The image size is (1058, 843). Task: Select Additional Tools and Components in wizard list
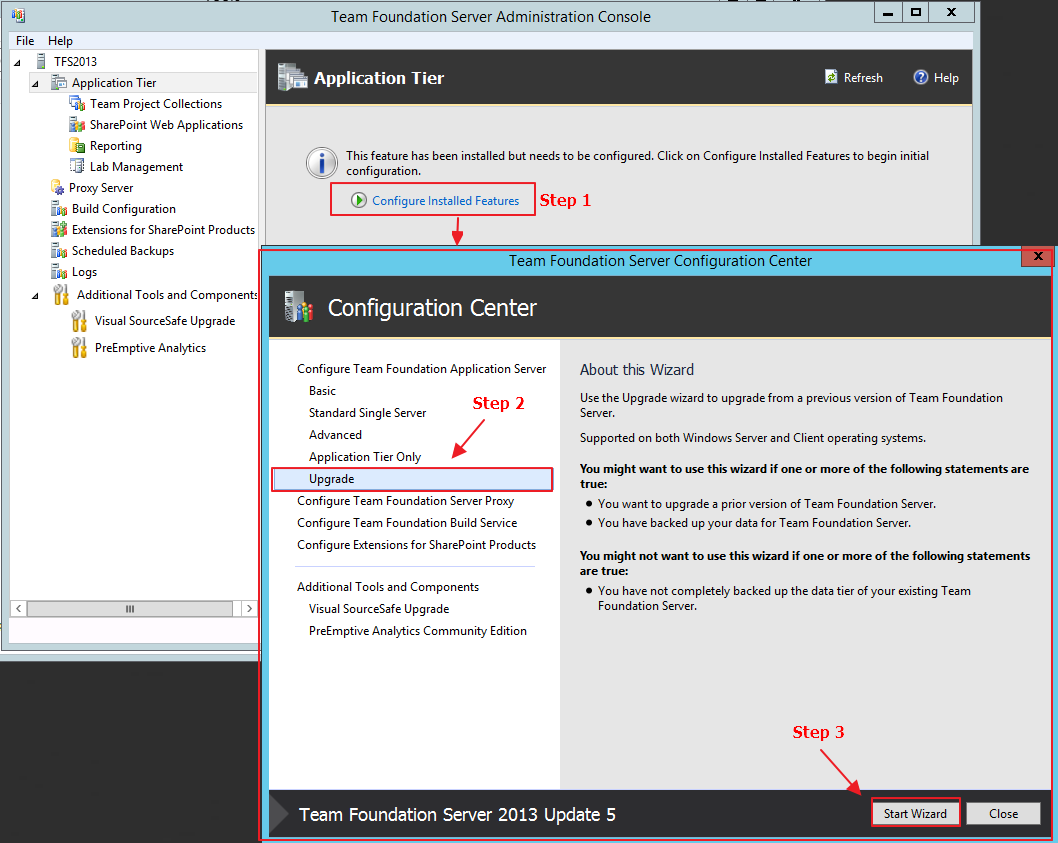pos(388,587)
